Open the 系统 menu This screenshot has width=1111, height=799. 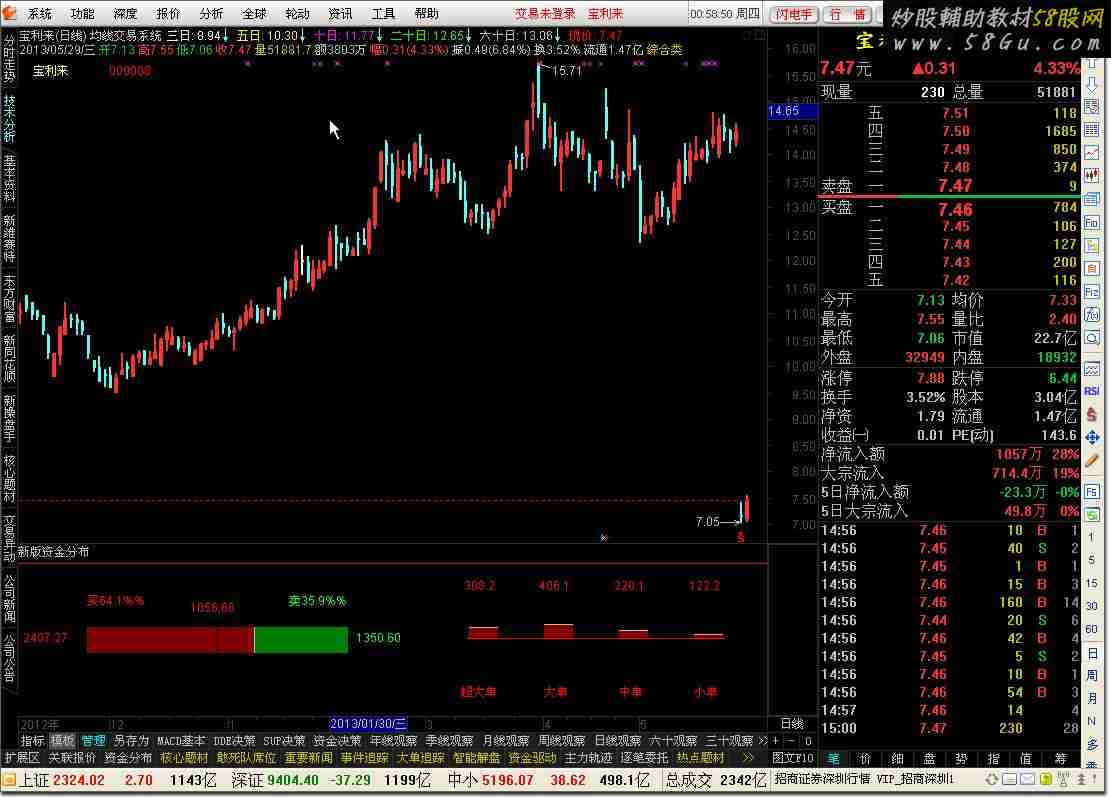(x=40, y=13)
